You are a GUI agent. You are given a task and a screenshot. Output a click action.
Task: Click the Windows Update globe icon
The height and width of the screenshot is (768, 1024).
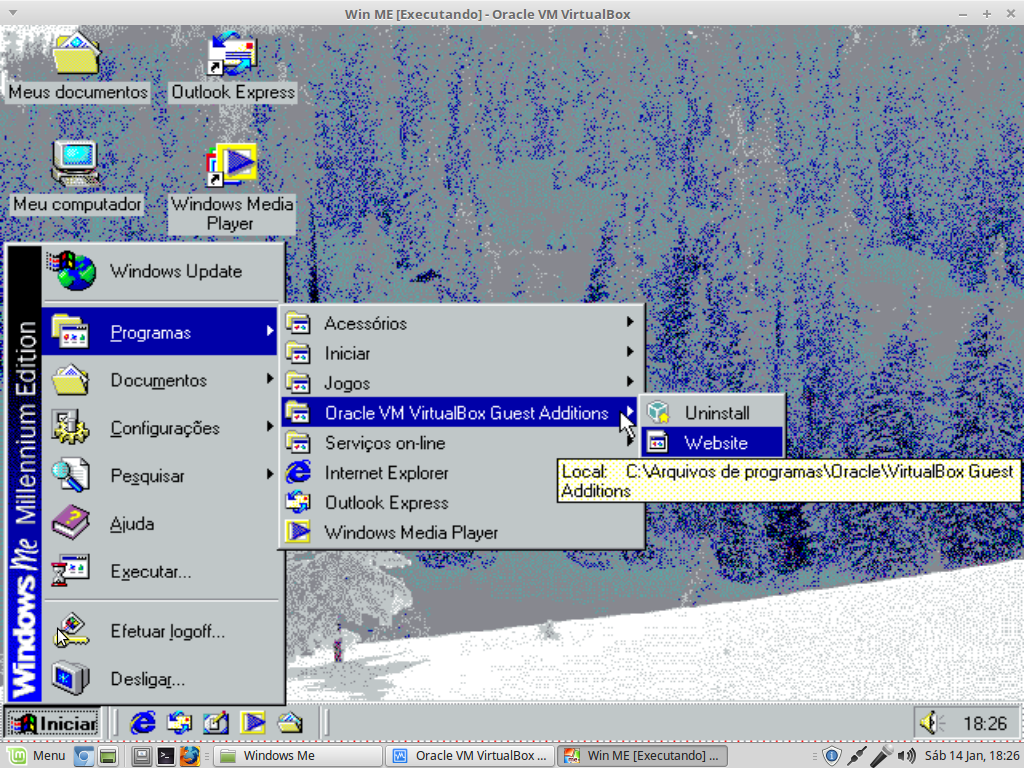pyautogui.click(x=72, y=271)
